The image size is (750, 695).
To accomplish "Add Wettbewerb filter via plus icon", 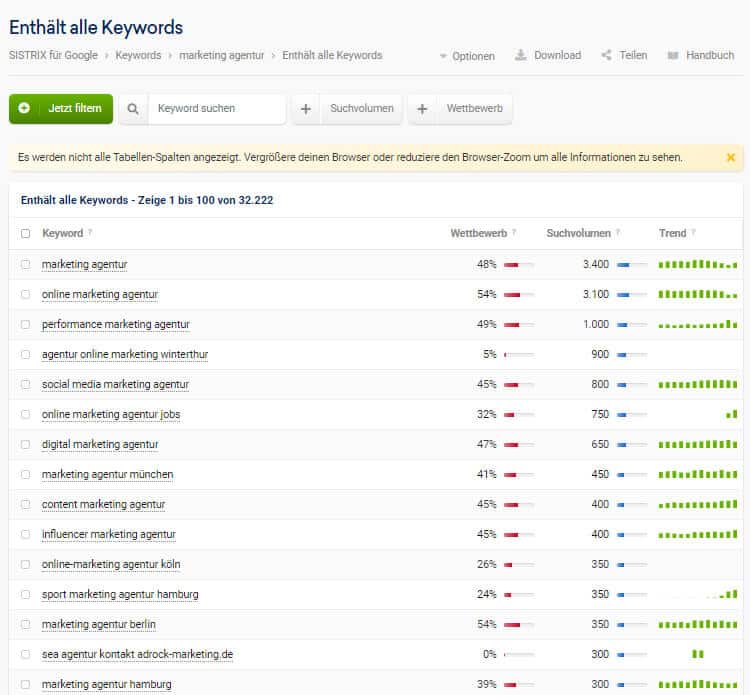I will 422,109.
